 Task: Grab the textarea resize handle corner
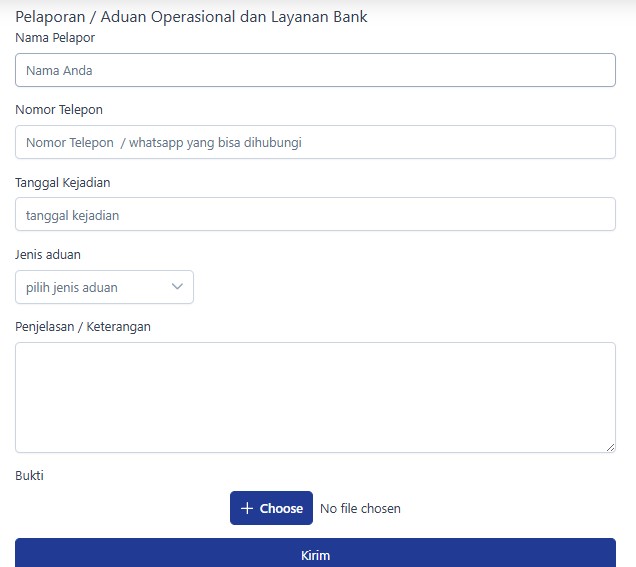point(610,447)
